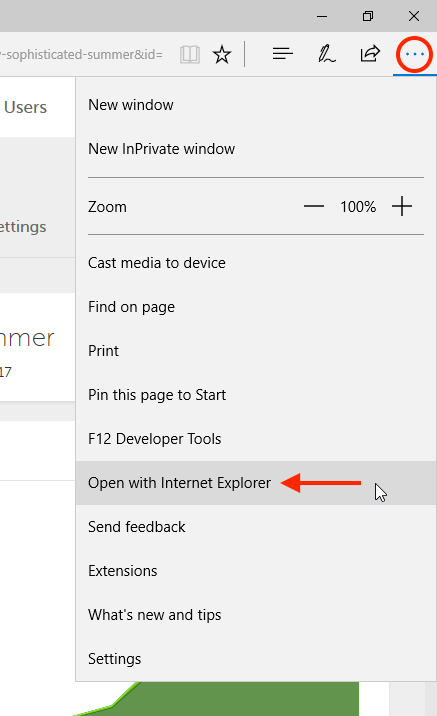The height and width of the screenshot is (716, 437).
Task: Select New window menu entry
Action: 256,105
